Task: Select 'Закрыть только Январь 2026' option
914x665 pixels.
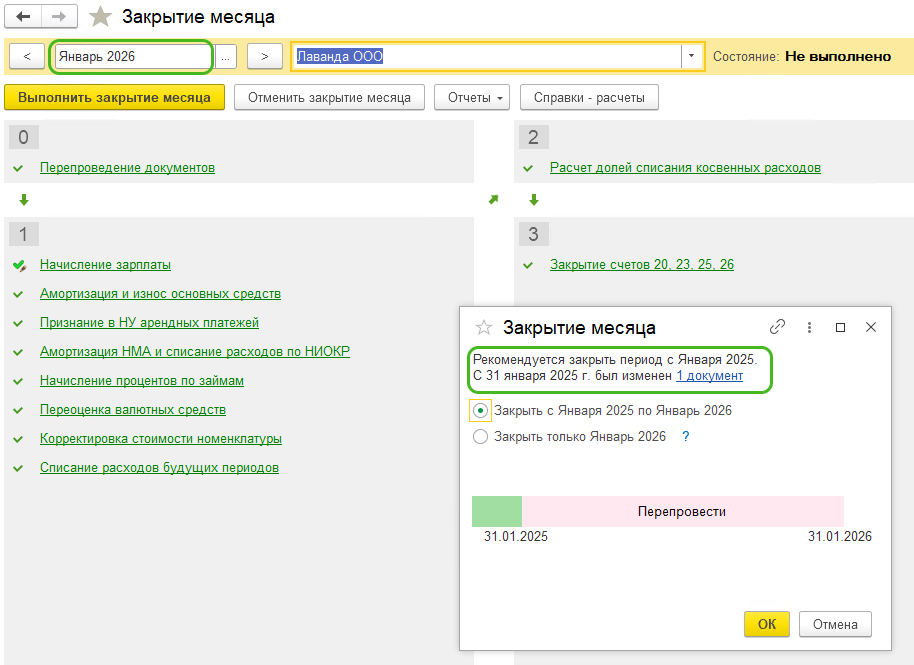Action: click(x=481, y=436)
